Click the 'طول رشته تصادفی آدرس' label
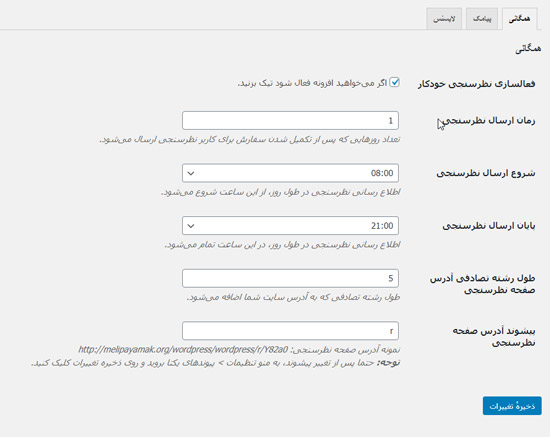 click(483, 278)
